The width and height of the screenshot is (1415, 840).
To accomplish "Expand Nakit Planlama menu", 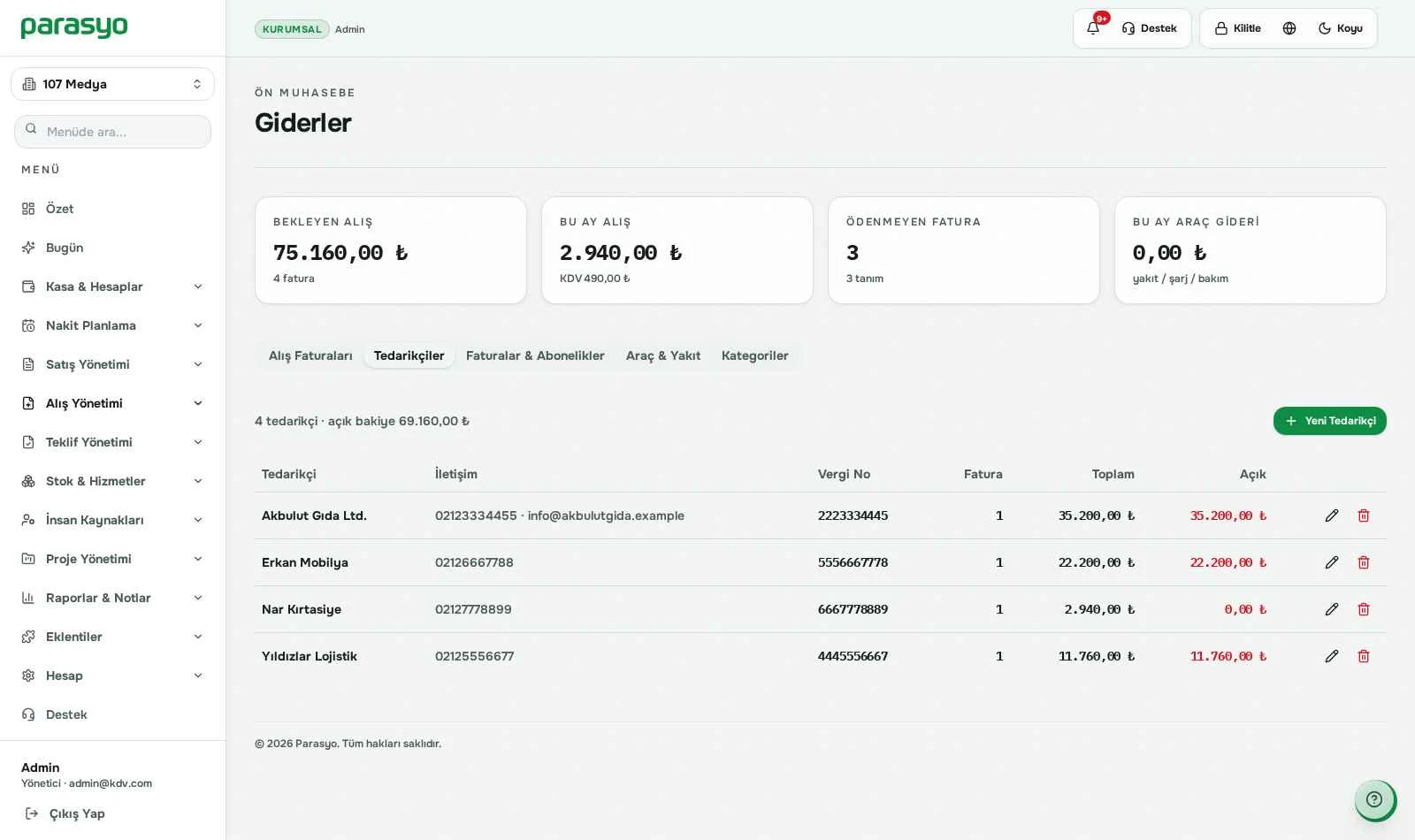I will click(112, 325).
